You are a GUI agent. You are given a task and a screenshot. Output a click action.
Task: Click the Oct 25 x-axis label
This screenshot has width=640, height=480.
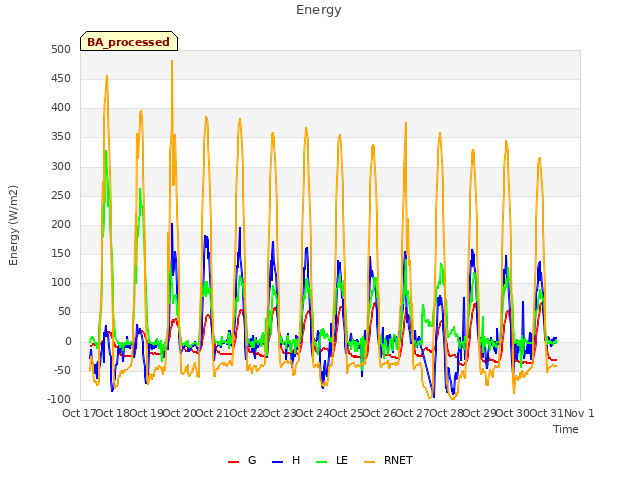(x=346, y=413)
